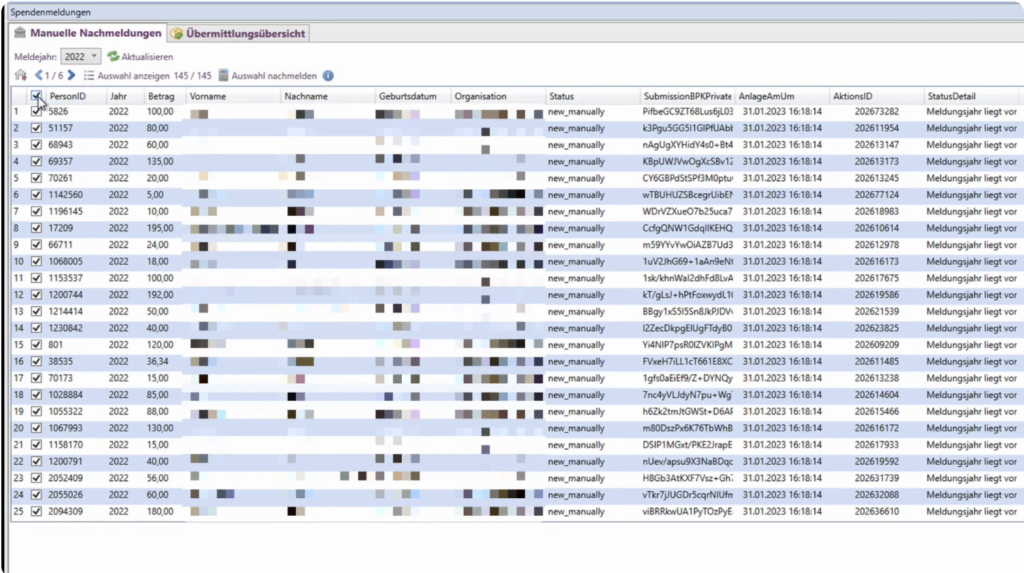Click the icon on the Übermittlungsübersicht tab
This screenshot has height=573, width=1024.
[176, 33]
